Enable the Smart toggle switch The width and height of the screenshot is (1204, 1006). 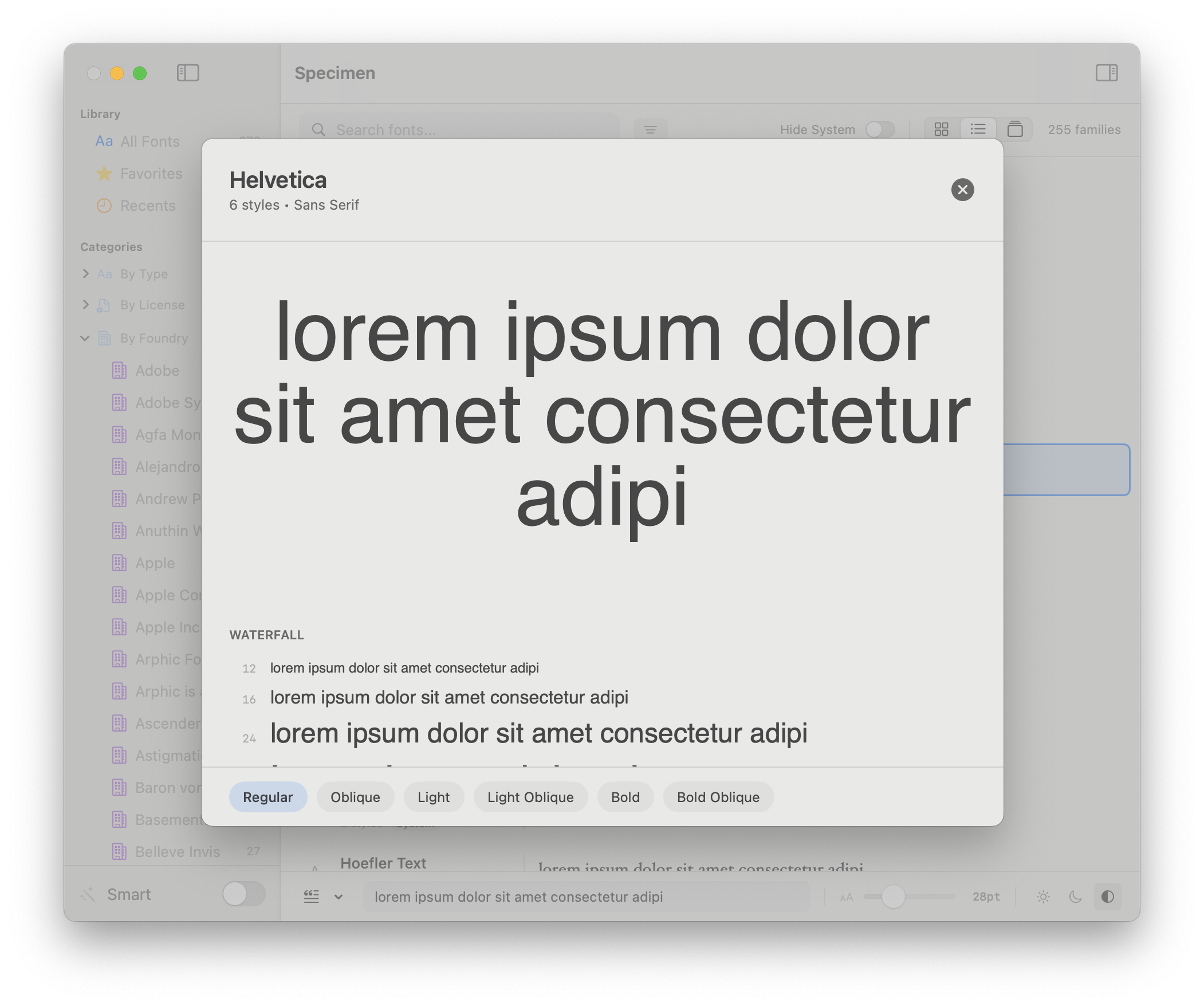(x=243, y=894)
